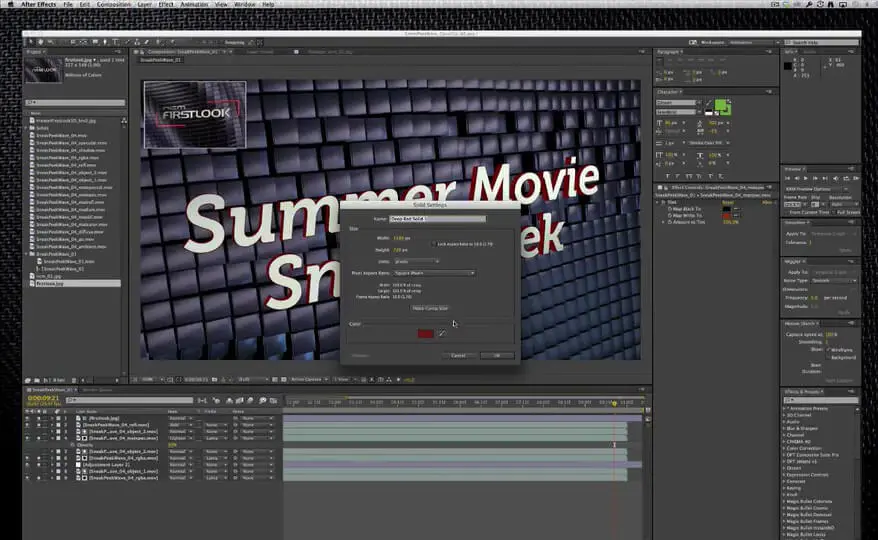The image size is (878, 540).
Task: Open blending mode dropdown for layer 1
Action: (x=180, y=418)
